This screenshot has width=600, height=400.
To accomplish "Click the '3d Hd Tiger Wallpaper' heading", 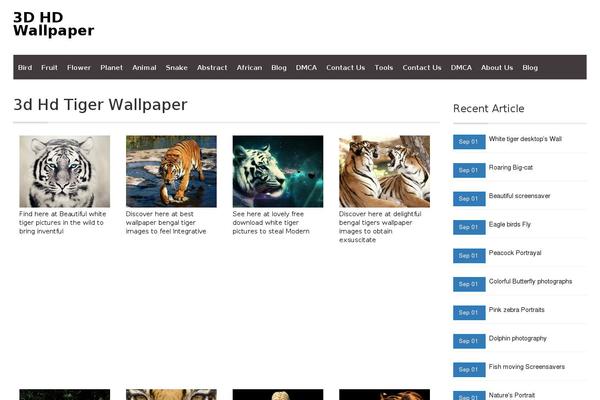I will (100, 104).
